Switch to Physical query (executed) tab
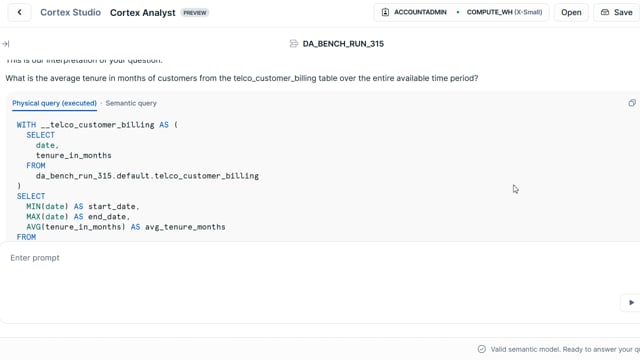Image resolution: width=640 pixels, height=360 pixels. click(x=54, y=103)
